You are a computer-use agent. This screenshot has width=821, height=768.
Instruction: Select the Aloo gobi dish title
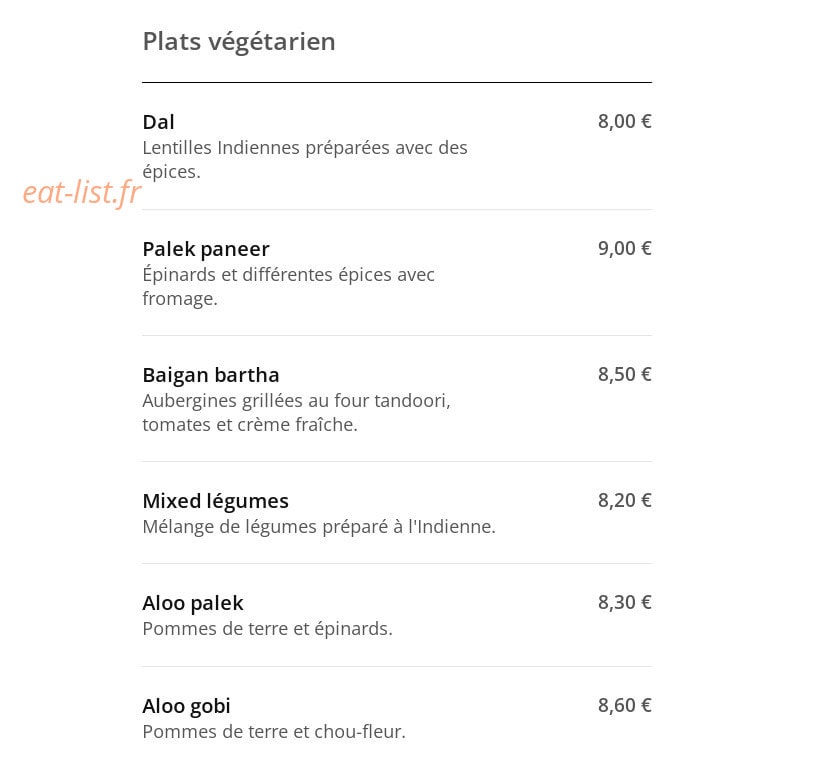[x=186, y=706]
